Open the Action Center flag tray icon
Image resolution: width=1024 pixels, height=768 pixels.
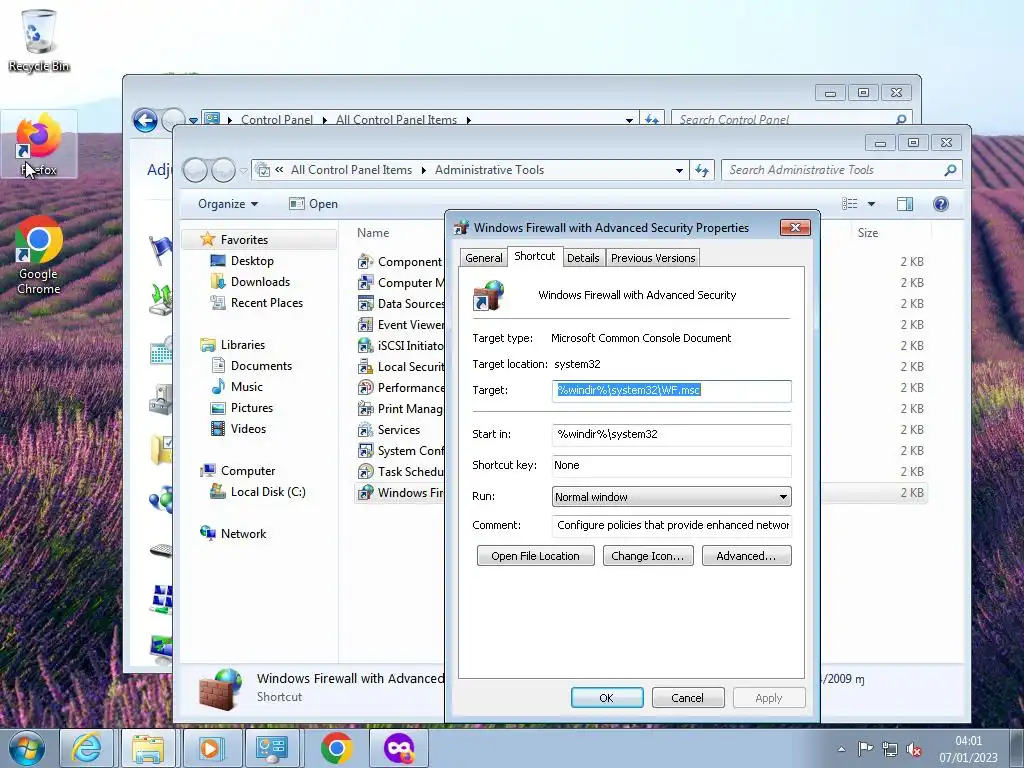point(865,749)
